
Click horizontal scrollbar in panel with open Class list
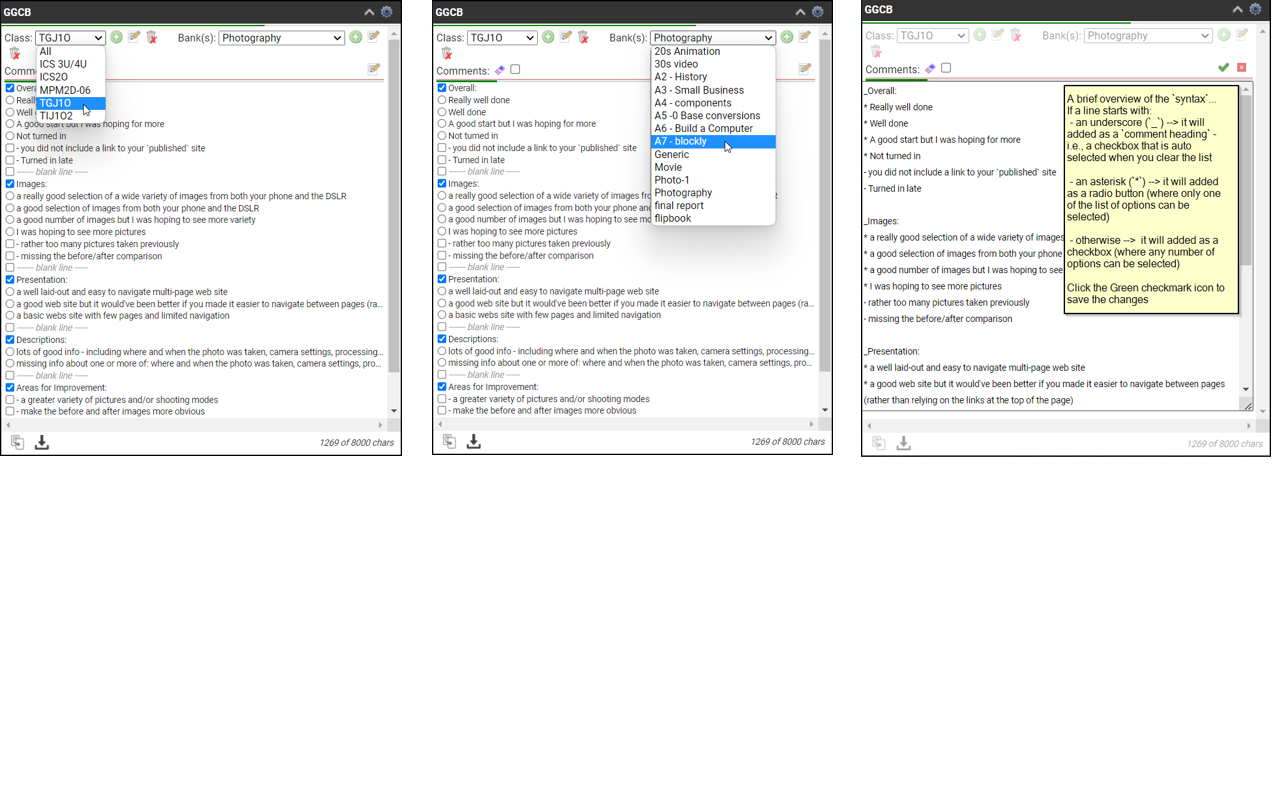[194, 425]
